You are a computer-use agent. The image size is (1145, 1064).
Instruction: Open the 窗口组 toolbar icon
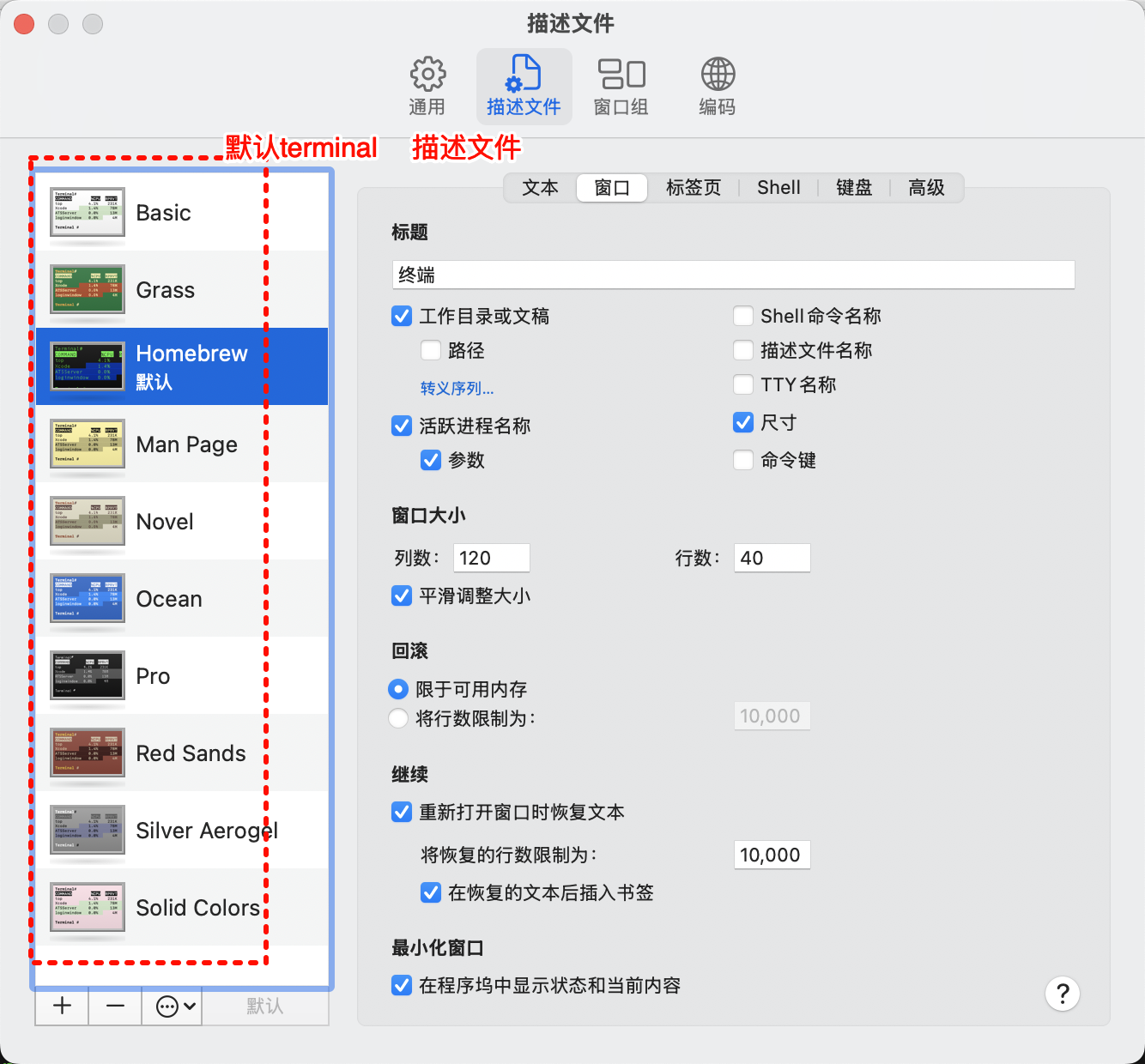(621, 84)
